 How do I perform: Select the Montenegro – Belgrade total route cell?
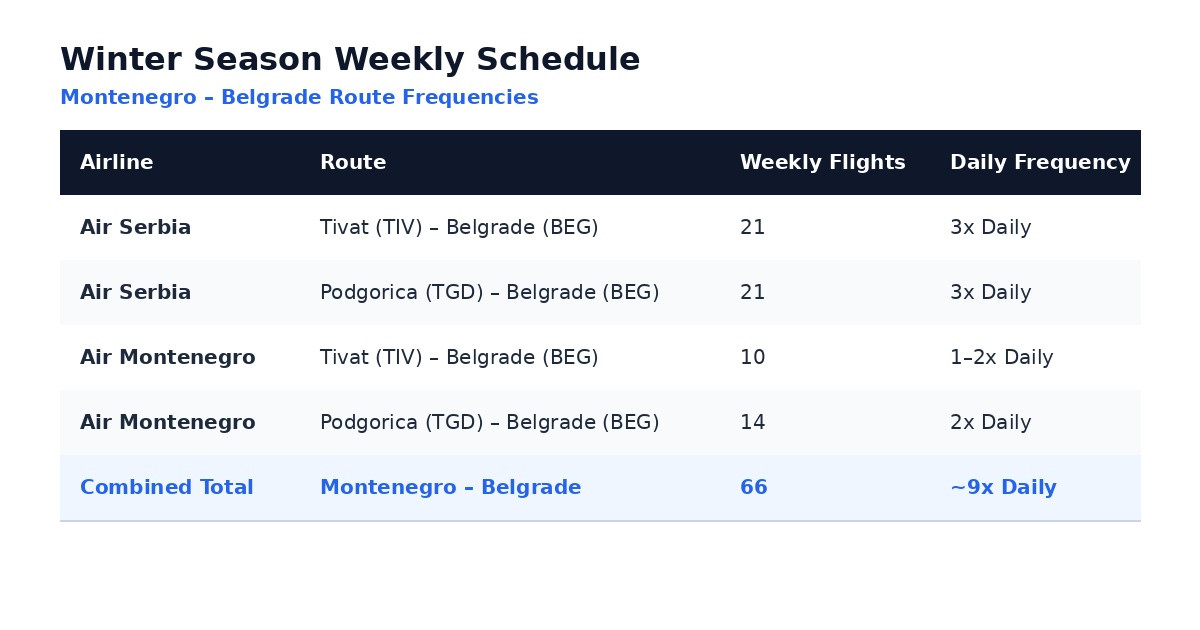pyautogui.click(x=451, y=488)
